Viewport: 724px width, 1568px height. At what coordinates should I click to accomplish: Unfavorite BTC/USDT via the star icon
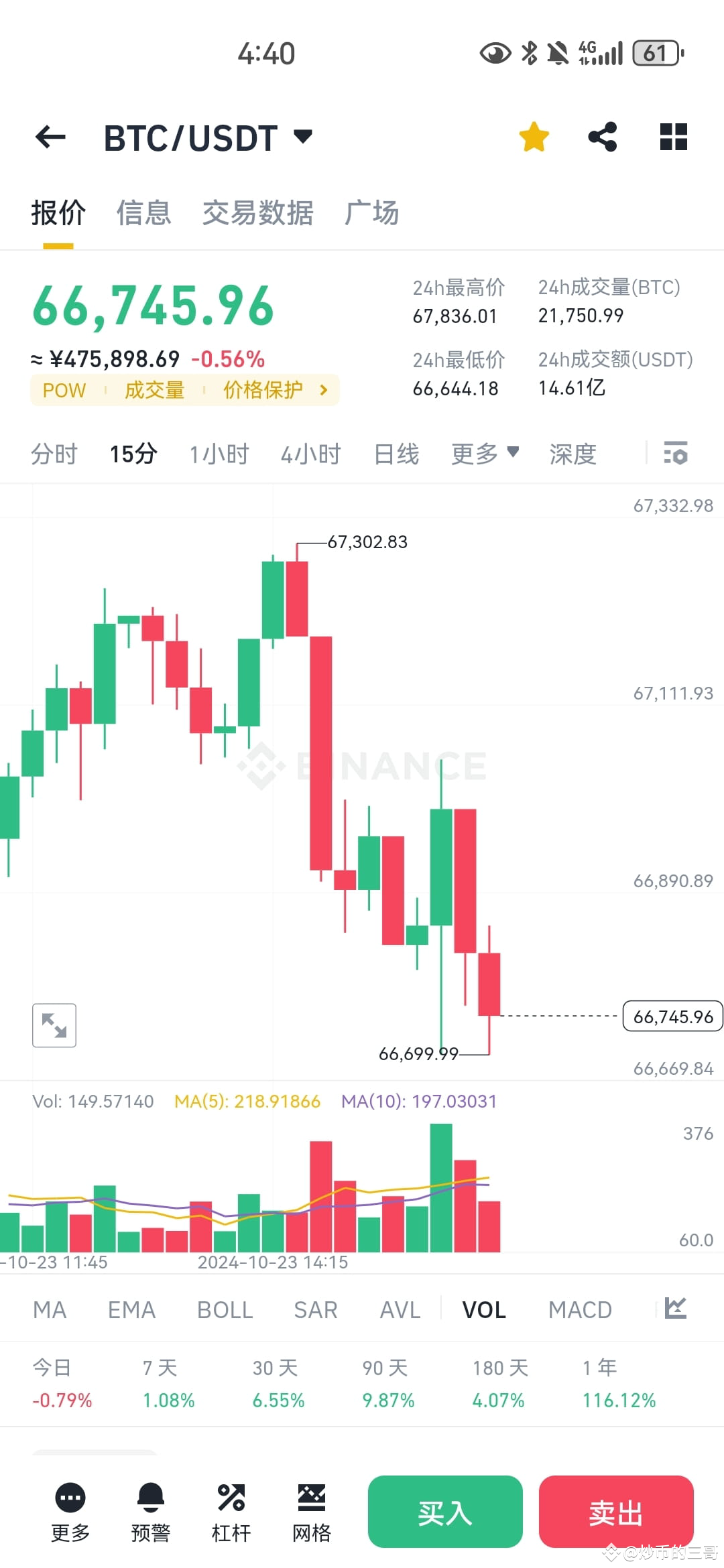pyautogui.click(x=533, y=136)
